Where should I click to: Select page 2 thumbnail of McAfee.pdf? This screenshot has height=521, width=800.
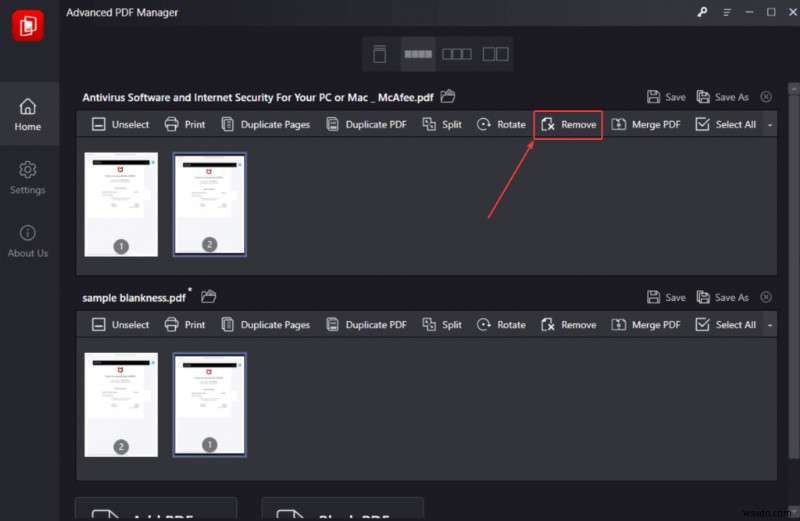click(210, 204)
